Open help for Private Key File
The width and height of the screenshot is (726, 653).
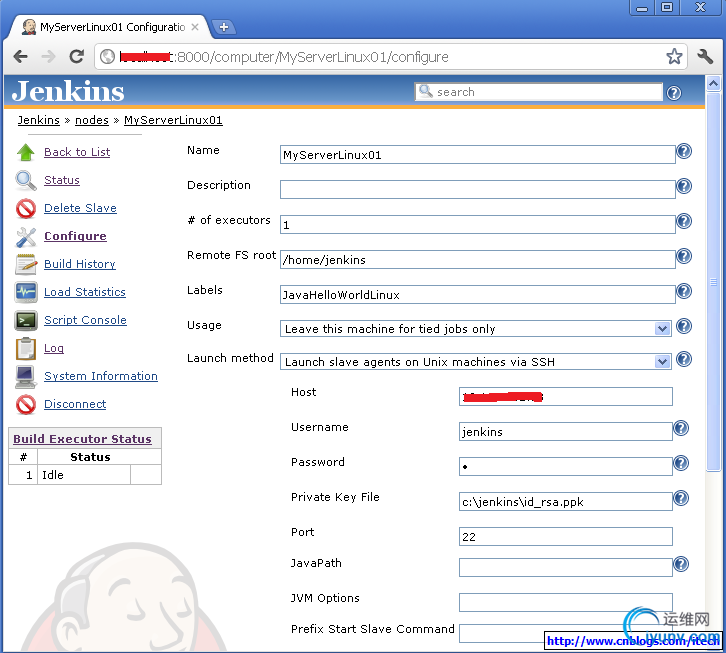coord(681,498)
